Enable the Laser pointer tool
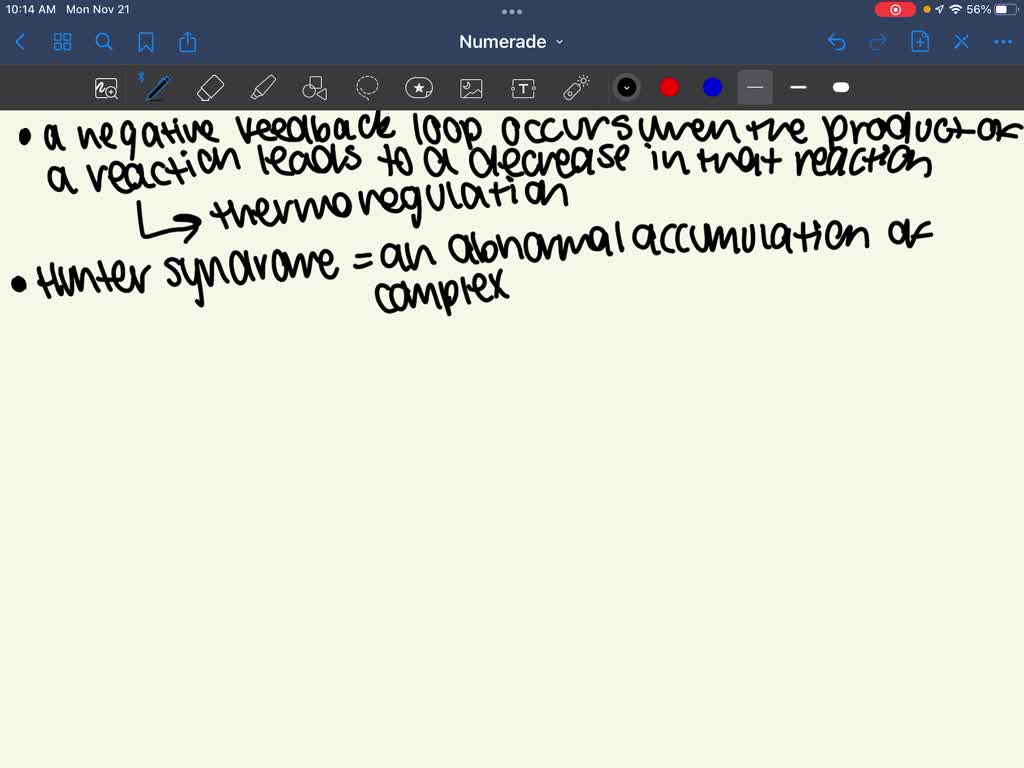The height and width of the screenshot is (768, 1024). (575, 88)
